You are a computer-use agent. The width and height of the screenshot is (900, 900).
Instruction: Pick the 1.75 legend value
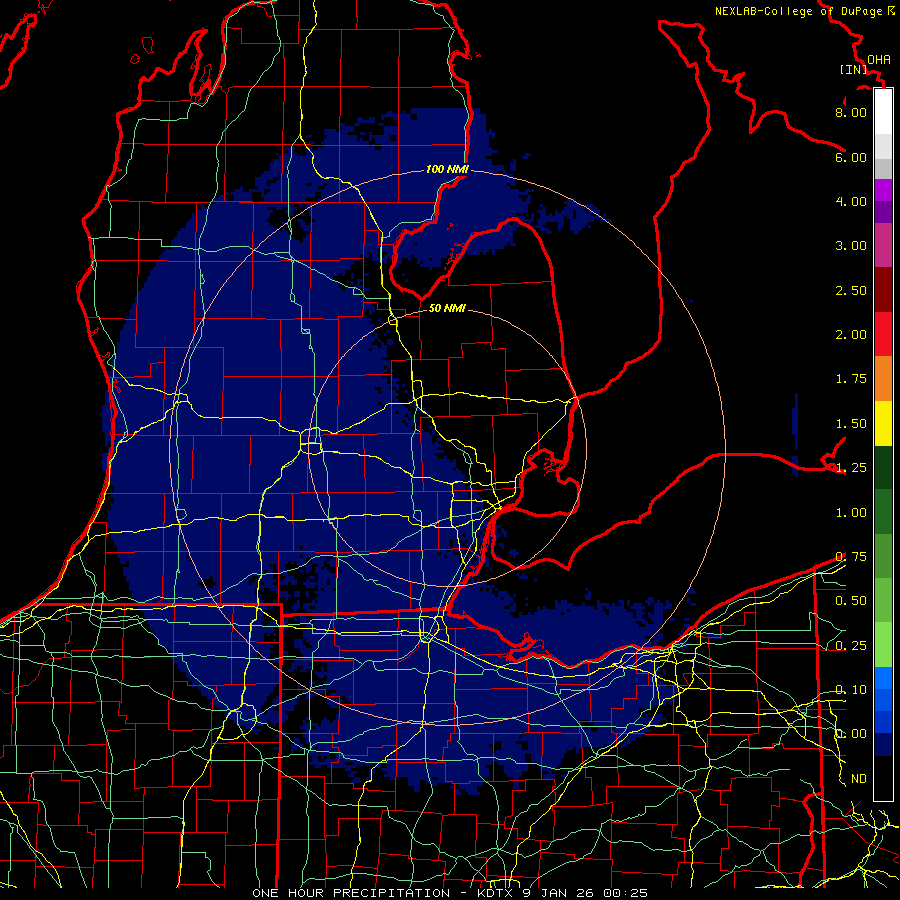[x=851, y=379]
